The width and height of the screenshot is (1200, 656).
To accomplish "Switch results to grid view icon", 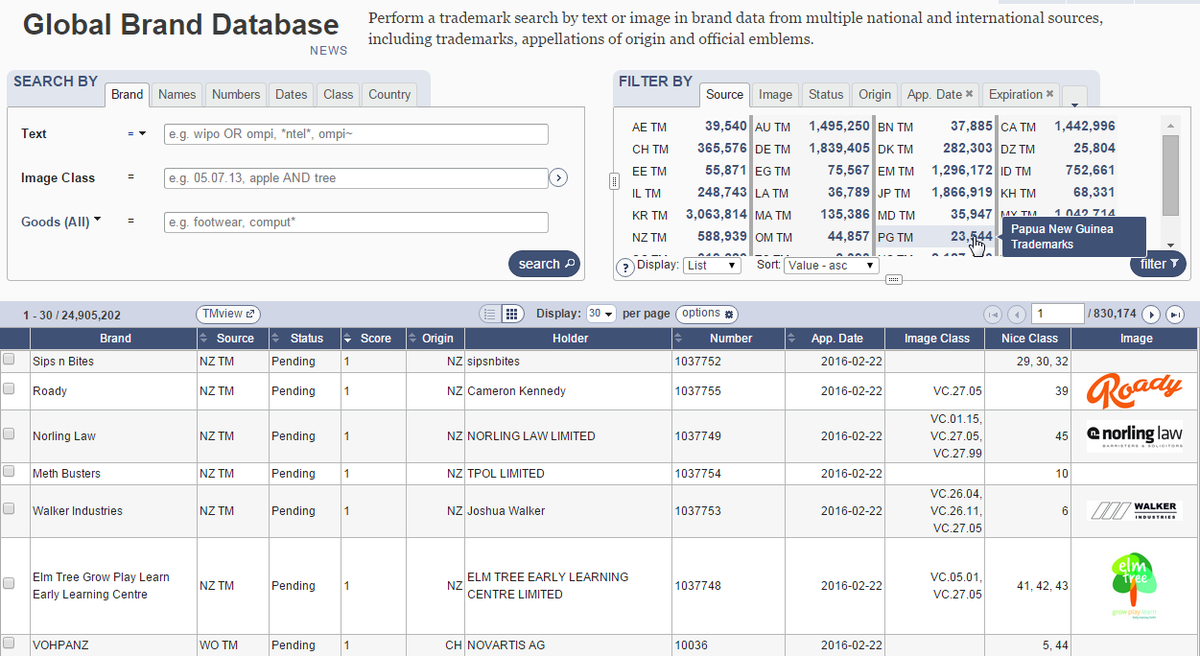I will [x=512, y=313].
